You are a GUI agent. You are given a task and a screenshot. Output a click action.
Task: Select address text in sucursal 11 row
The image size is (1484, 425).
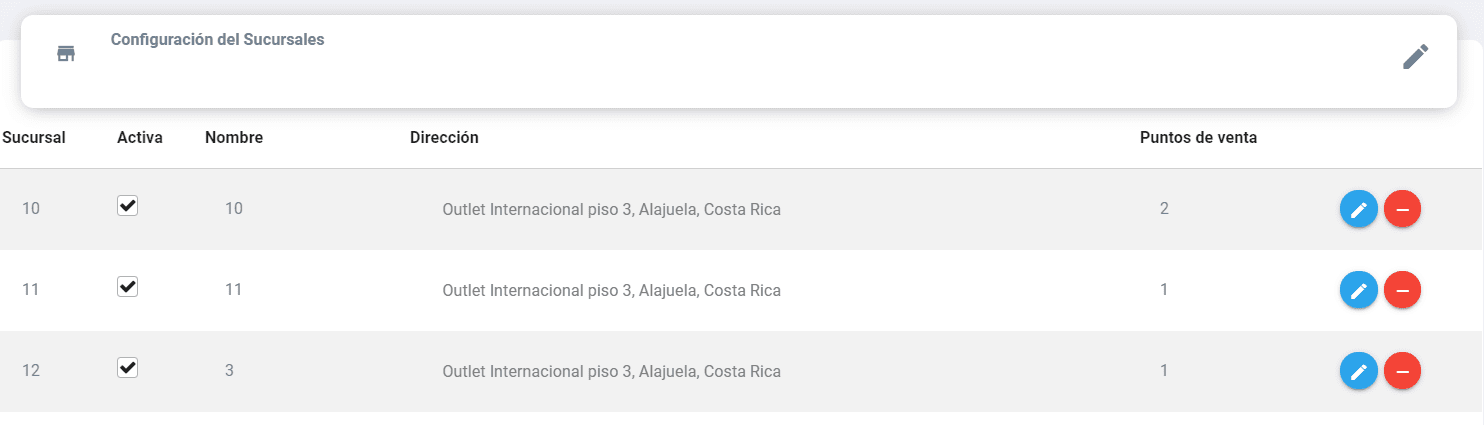coord(611,290)
